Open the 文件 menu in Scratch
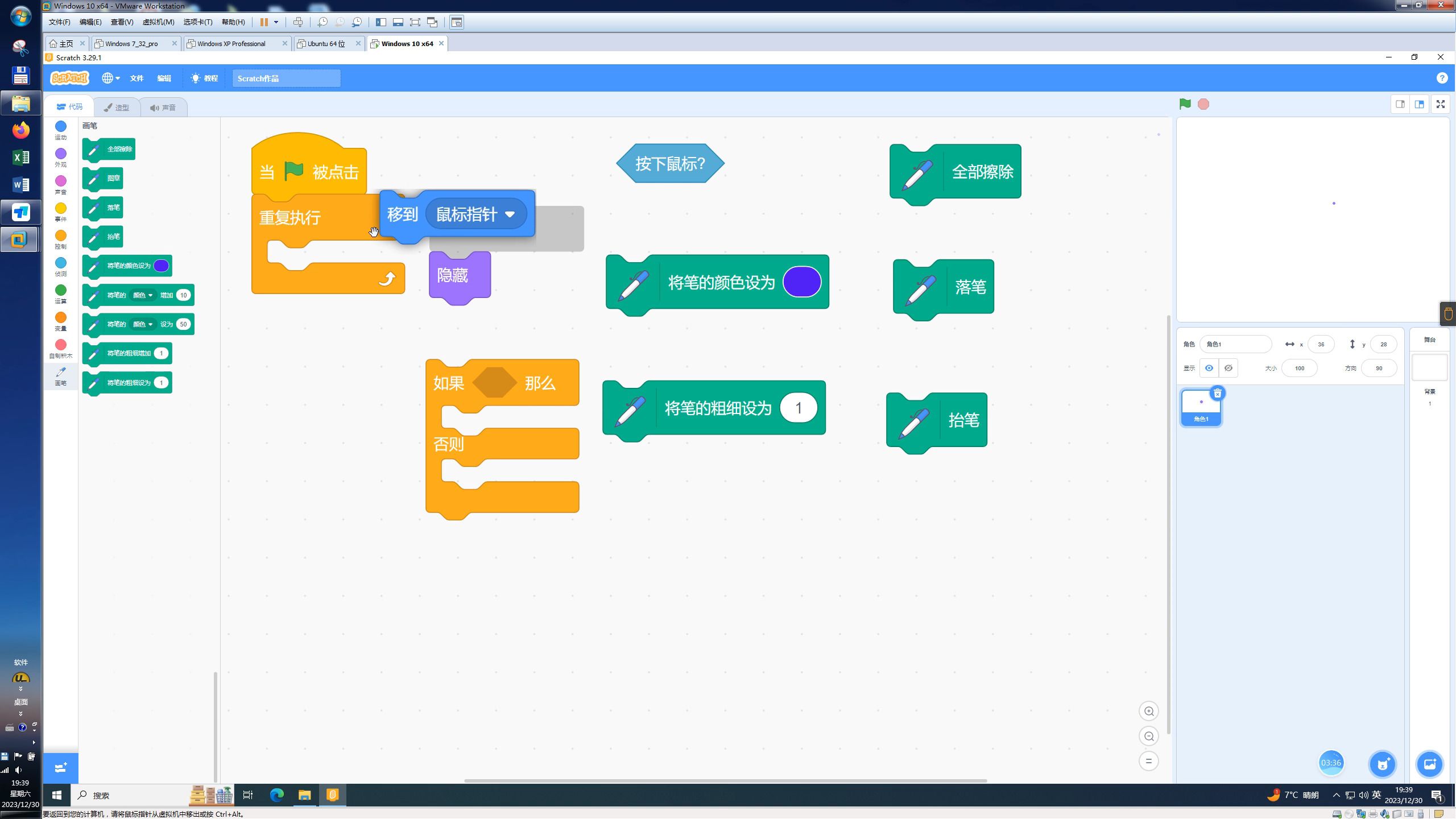Image resolution: width=1456 pixels, height=819 pixels. click(x=136, y=78)
